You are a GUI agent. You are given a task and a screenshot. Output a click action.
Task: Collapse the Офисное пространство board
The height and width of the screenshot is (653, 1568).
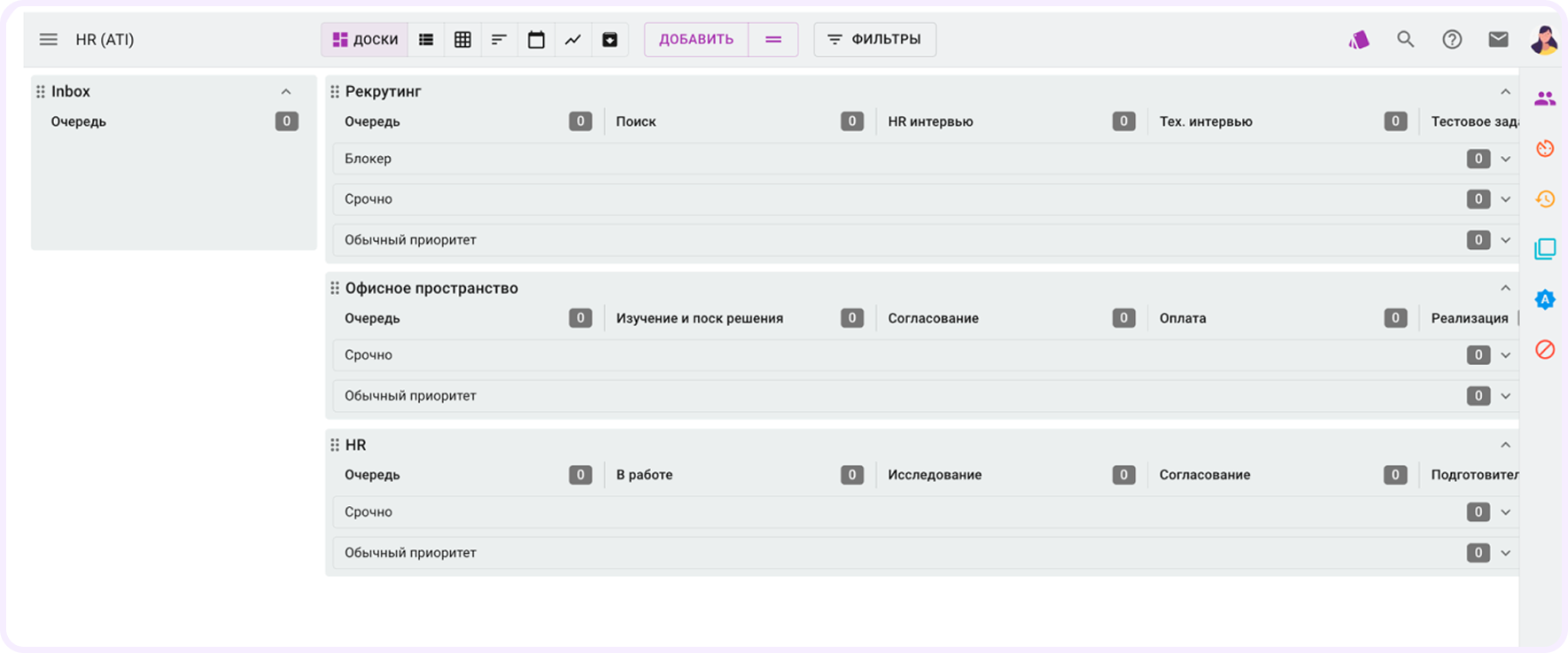pos(1505,288)
